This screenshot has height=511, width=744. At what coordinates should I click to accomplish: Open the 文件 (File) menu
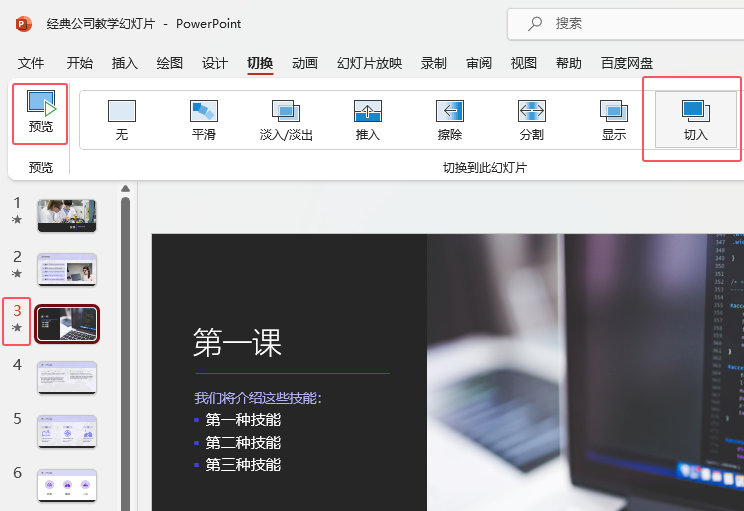tap(31, 63)
